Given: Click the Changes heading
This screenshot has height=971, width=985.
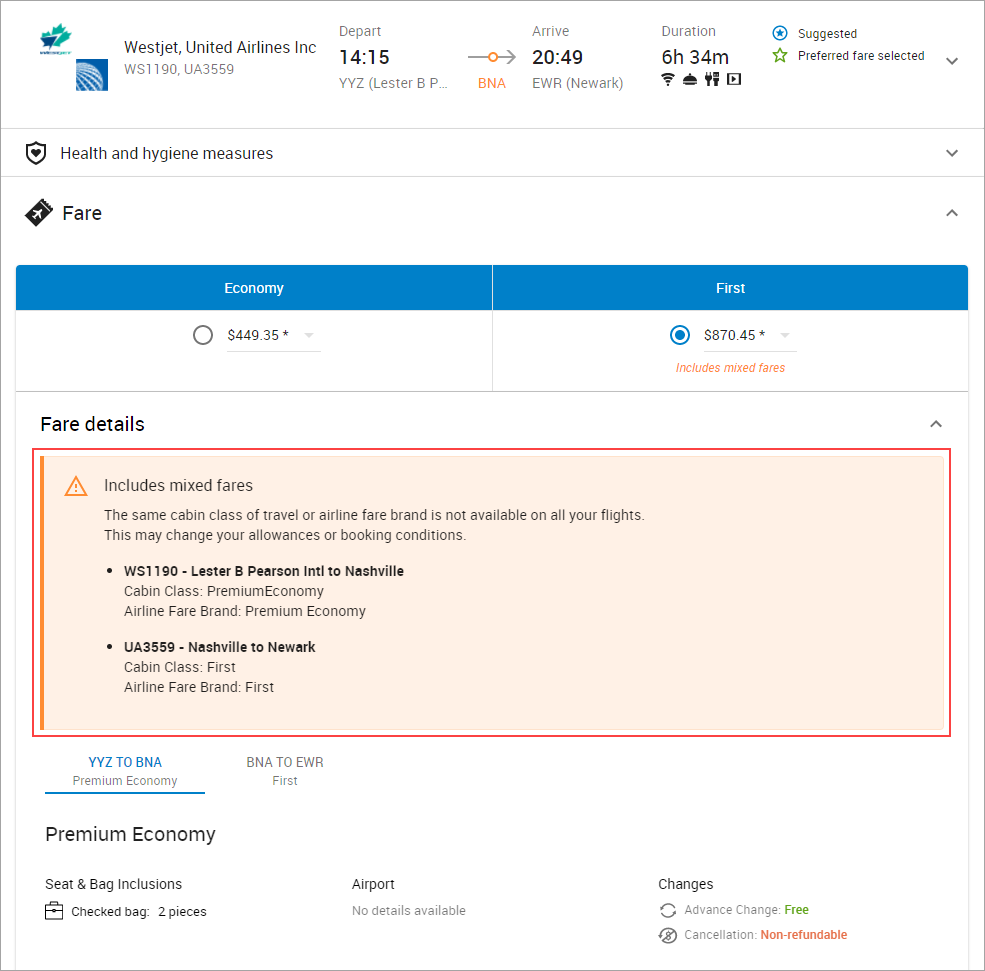Looking at the screenshot, I should click(x=686, y=884).
